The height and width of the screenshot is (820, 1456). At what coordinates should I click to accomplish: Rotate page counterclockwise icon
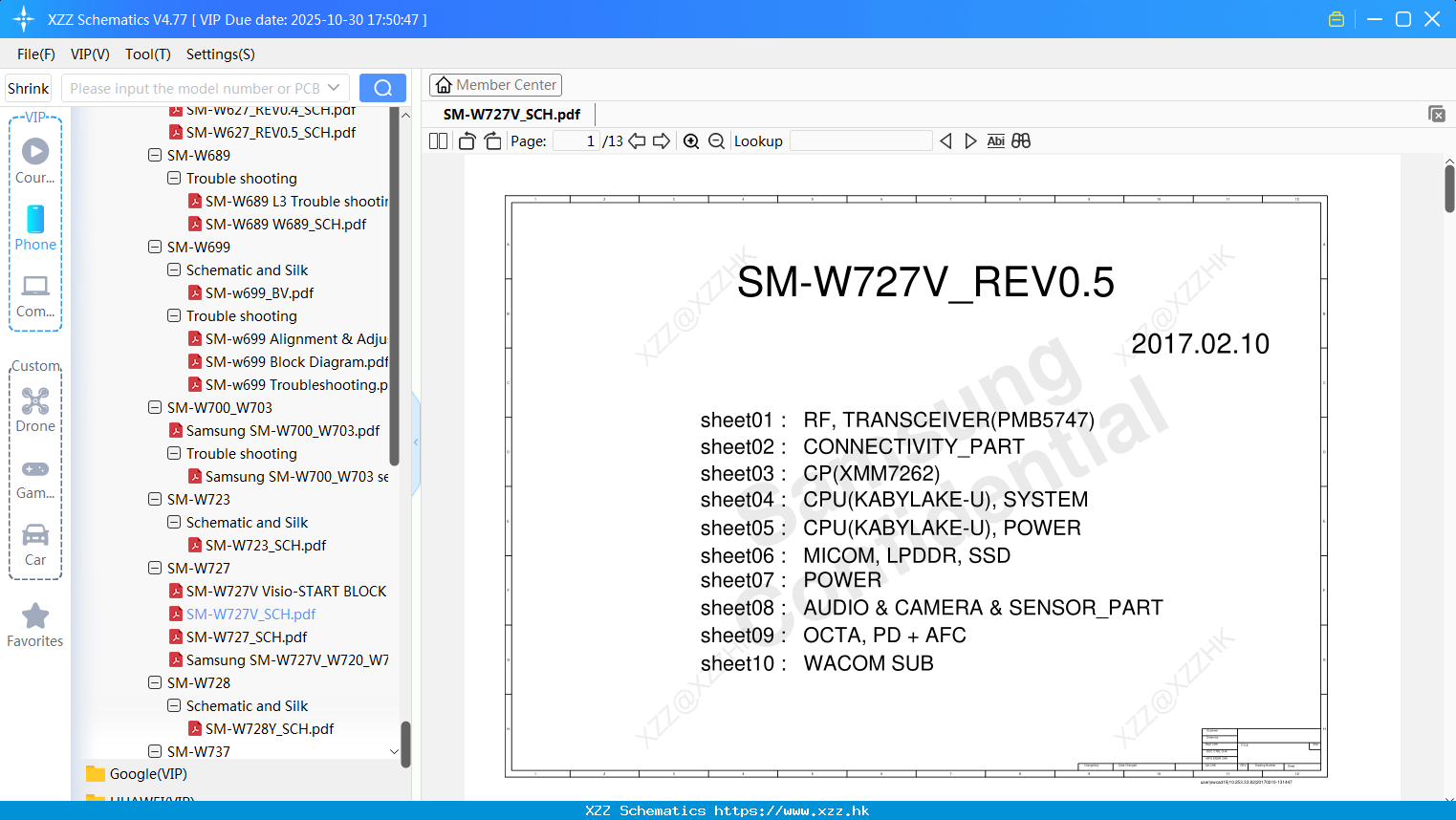[467, 141]
